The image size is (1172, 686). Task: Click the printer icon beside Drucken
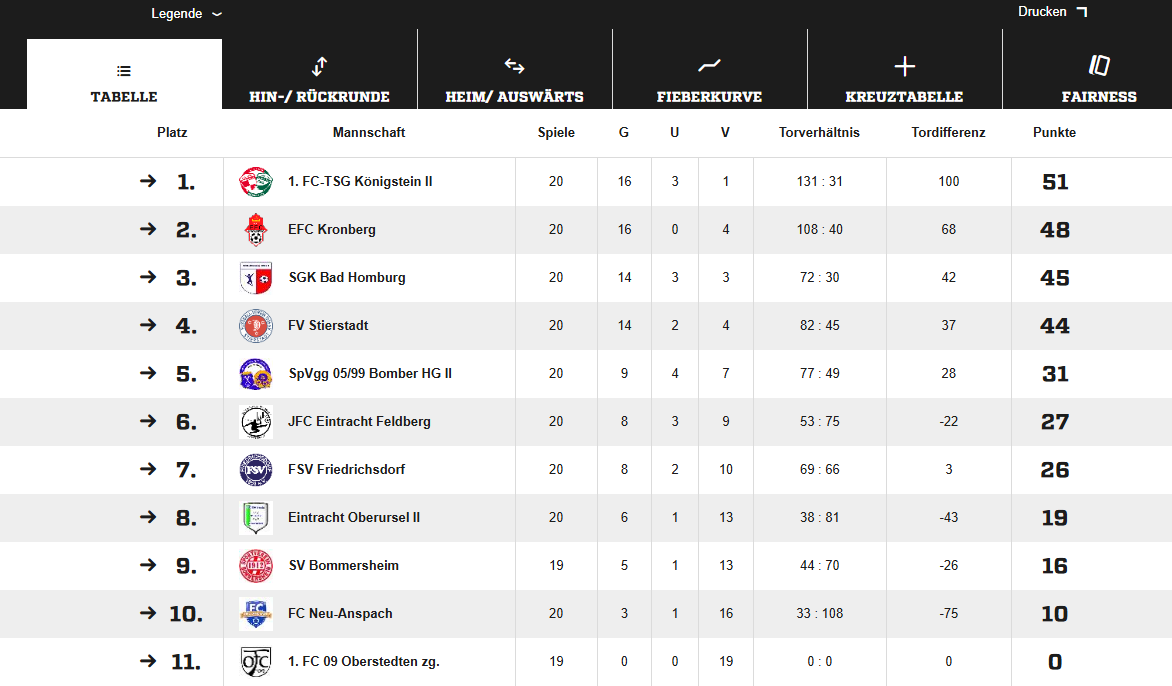pyautogui.click(x=1081, y=12)
